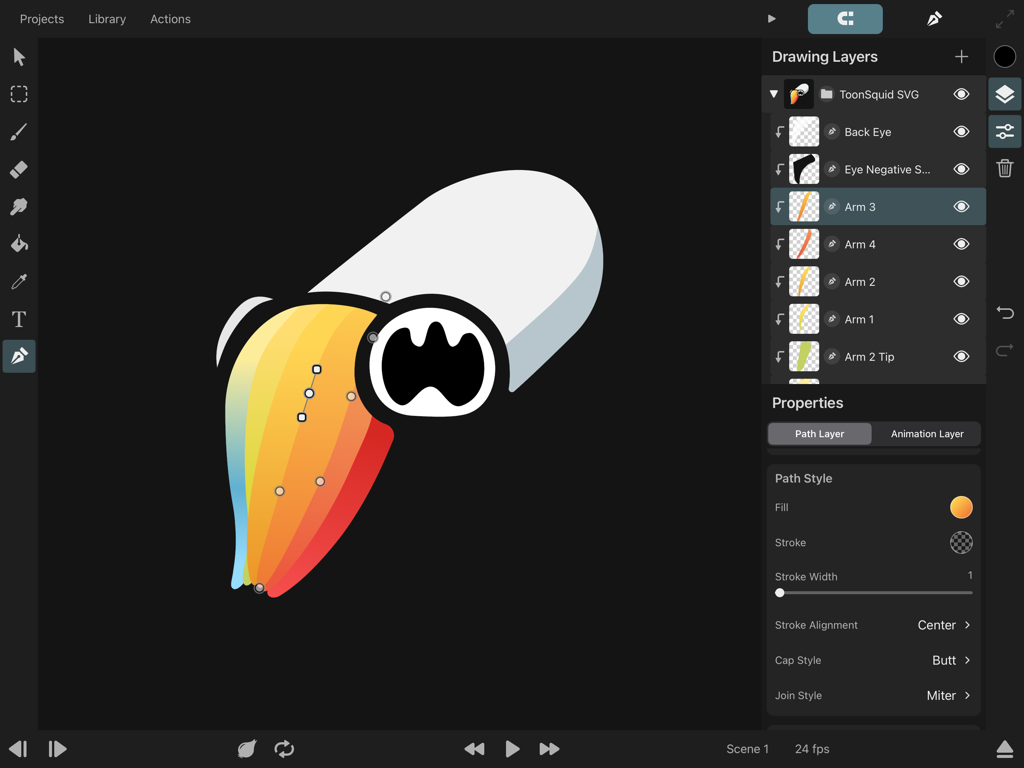Screen dimensions: 1024x768
Task: Select the Pen tool in the toolbar
Action: tap(18, 356)
